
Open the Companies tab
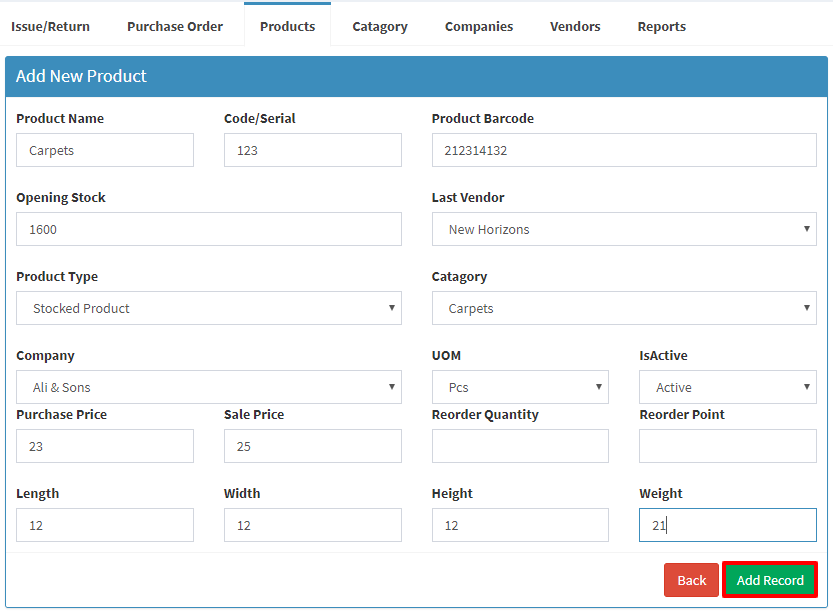pyautogui.click(x=479, y=27)
